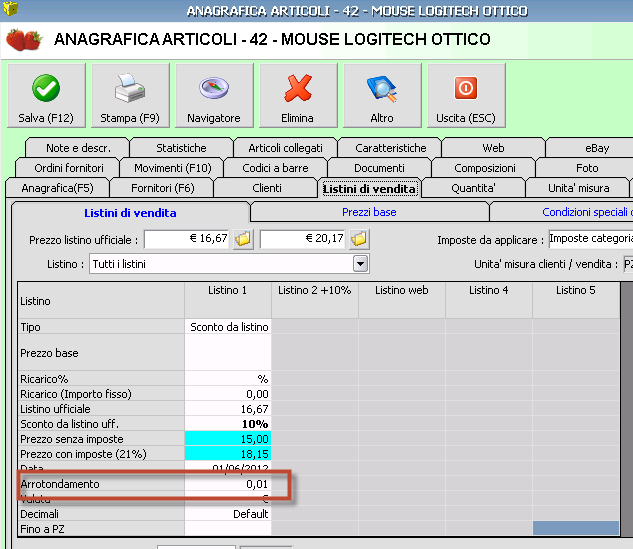Switch to Anagrafica(F5) tab
Image resolution: width=633 pixels, height=549 pixels.
point(57,188)
